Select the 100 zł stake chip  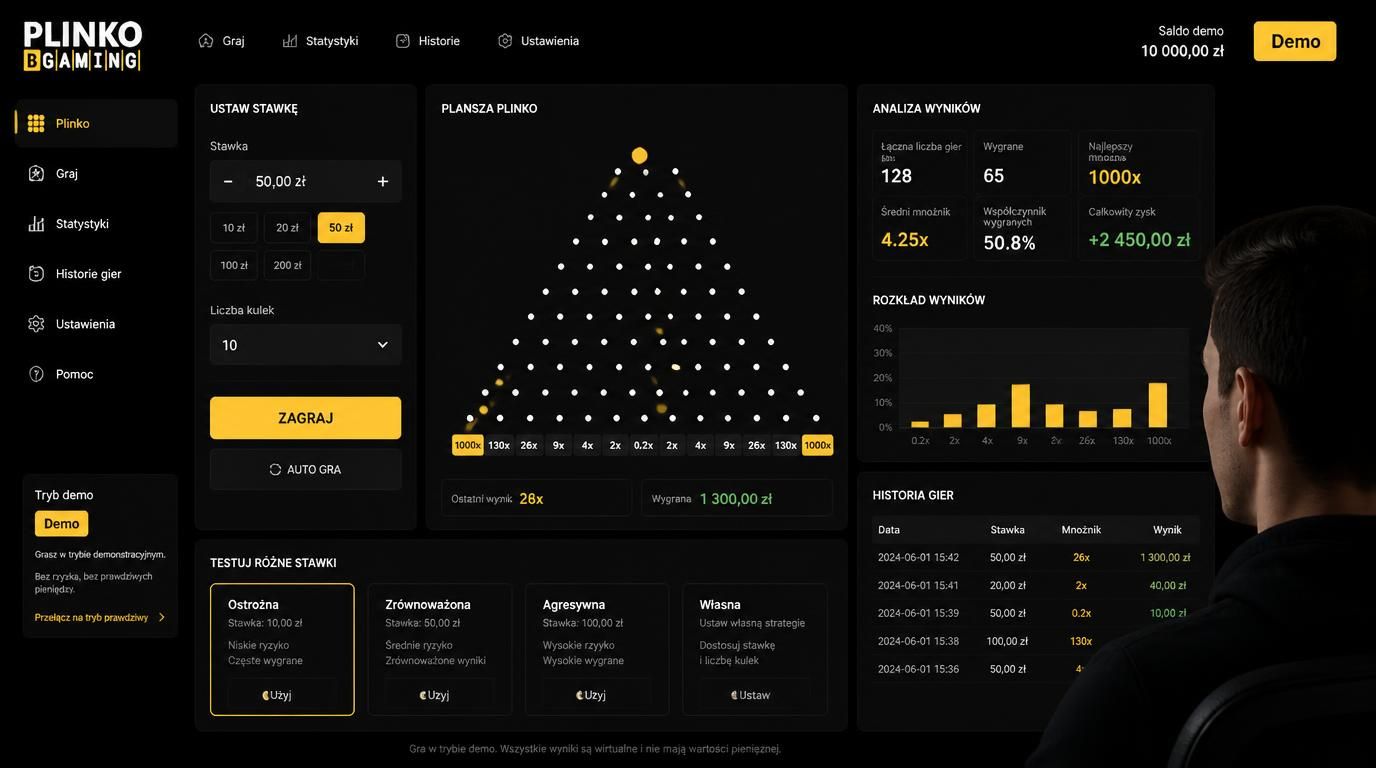[234, 265]
